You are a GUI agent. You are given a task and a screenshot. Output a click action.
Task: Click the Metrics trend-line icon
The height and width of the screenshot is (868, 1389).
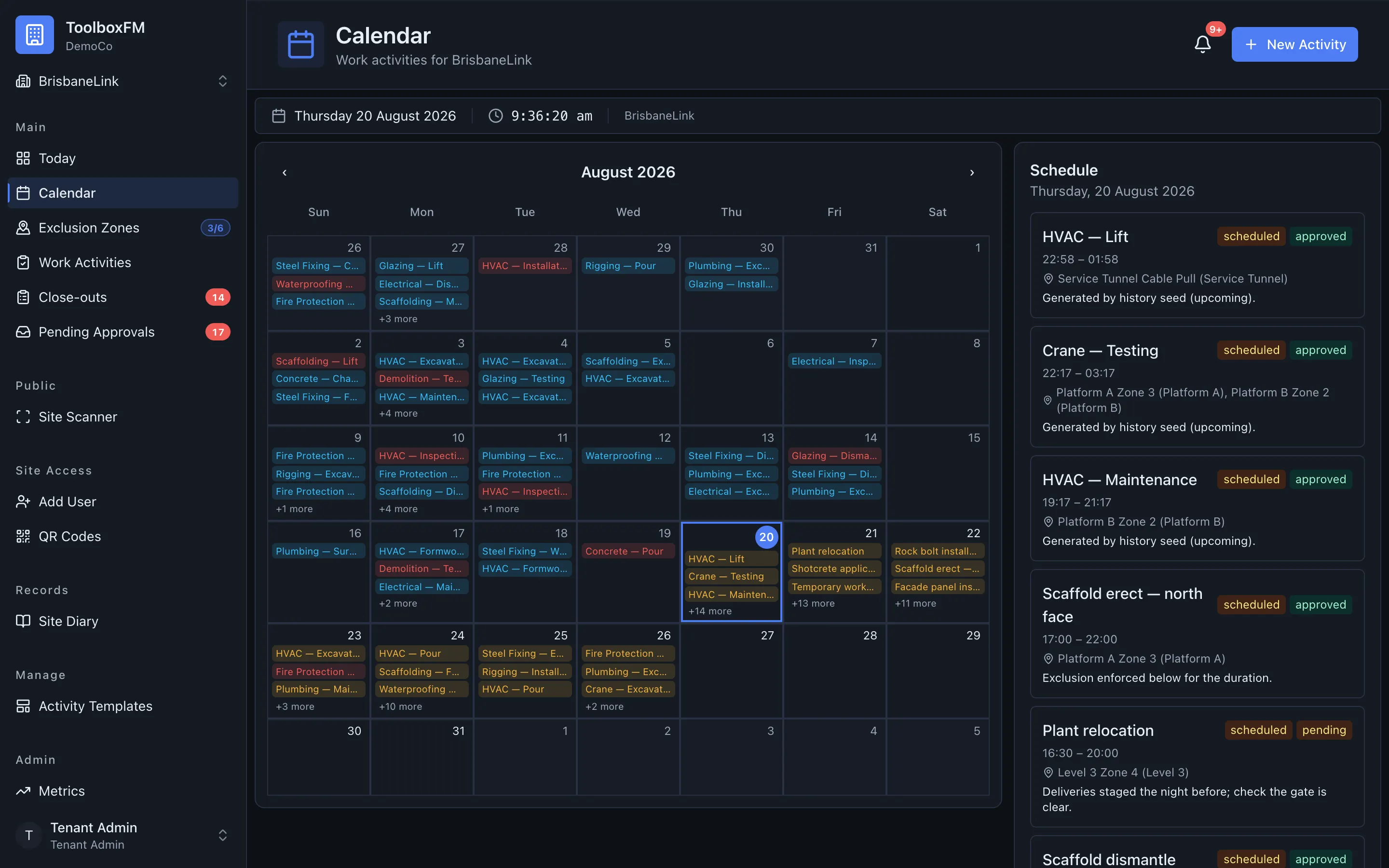click(x=23, y=790)
